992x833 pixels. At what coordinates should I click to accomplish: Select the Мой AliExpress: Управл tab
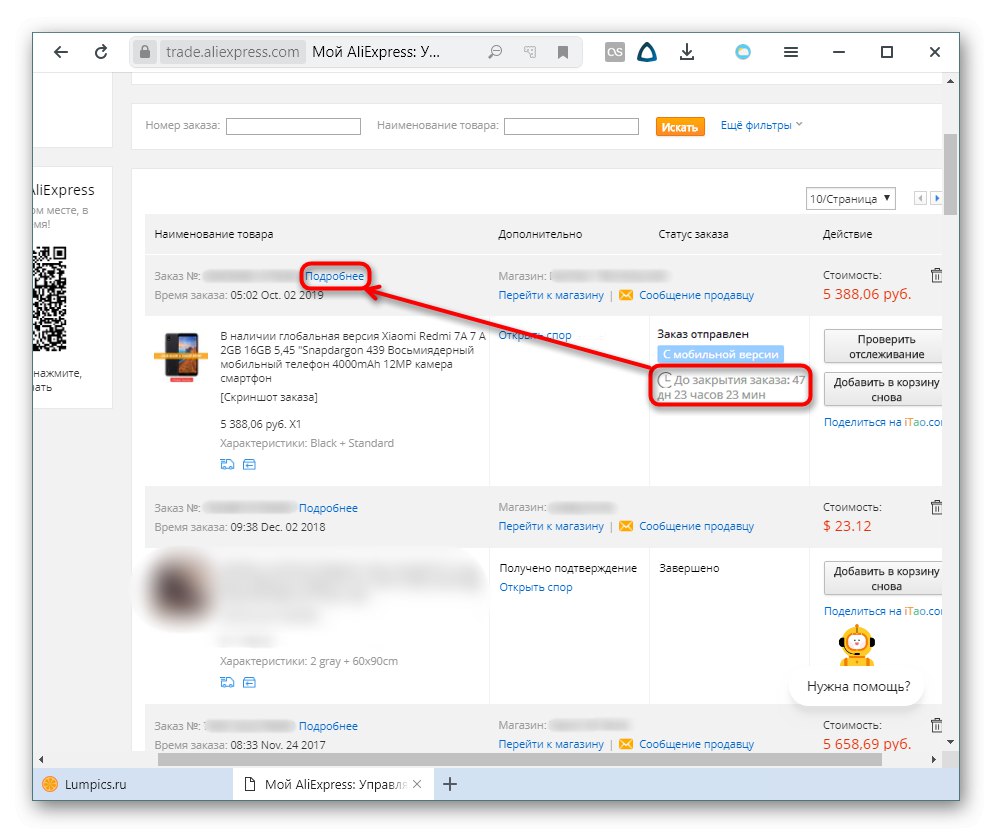(333, 784)
